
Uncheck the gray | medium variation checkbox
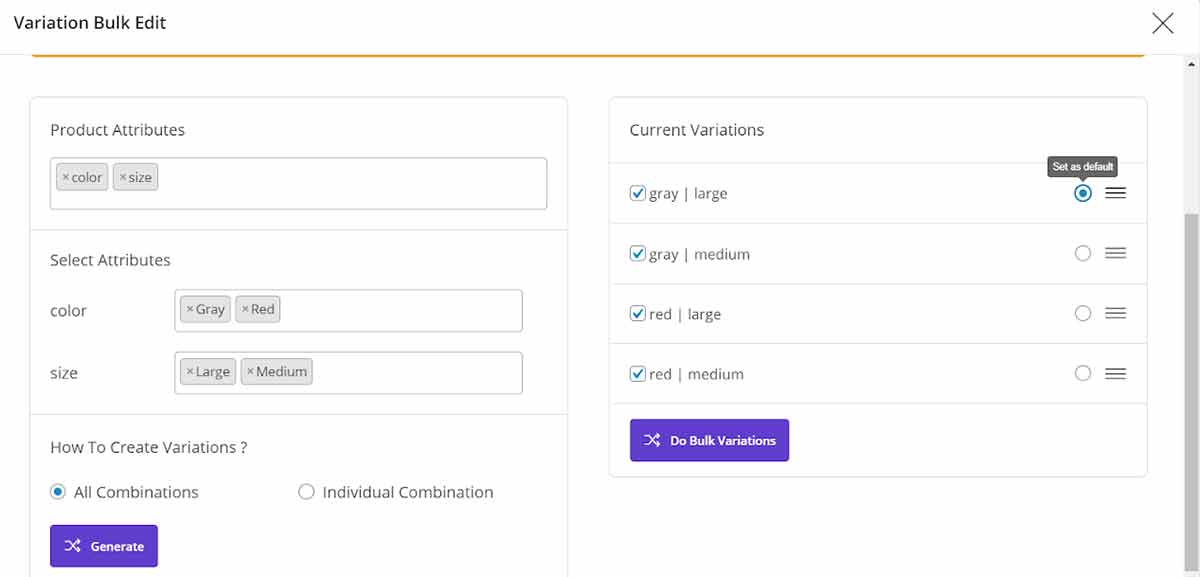tap(637, 254)
